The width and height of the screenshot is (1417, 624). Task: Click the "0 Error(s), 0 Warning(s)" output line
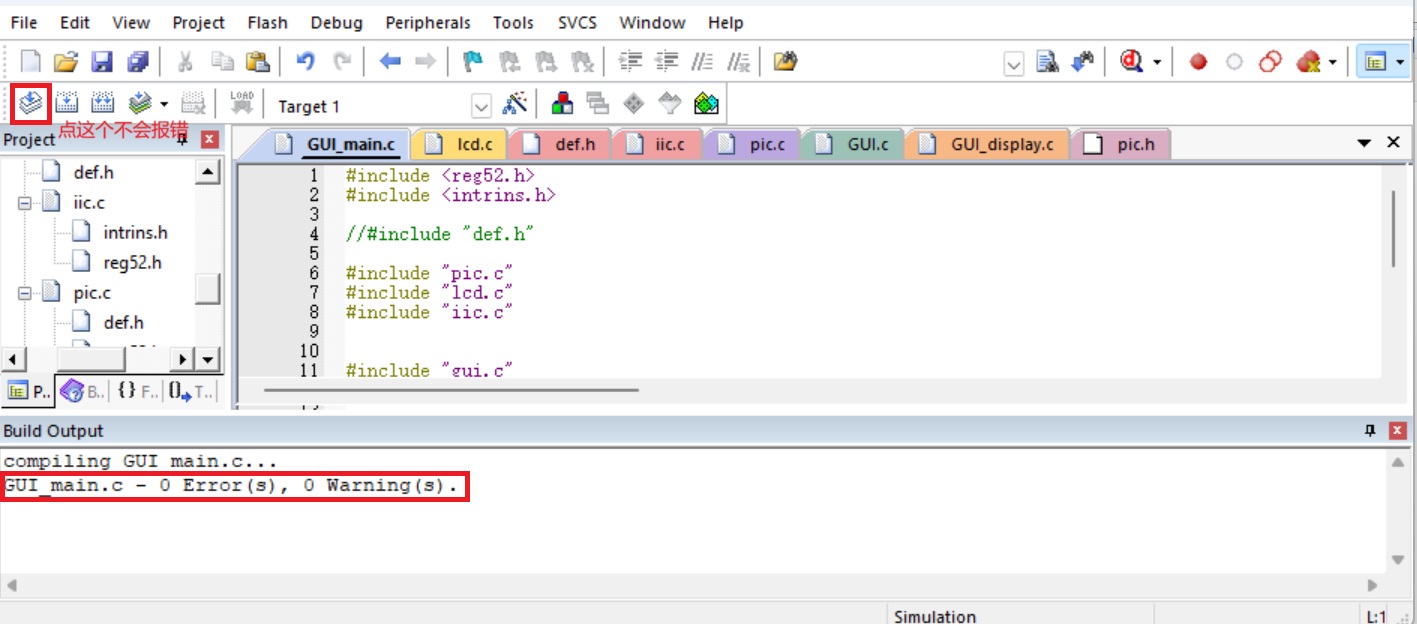(230, 487)
